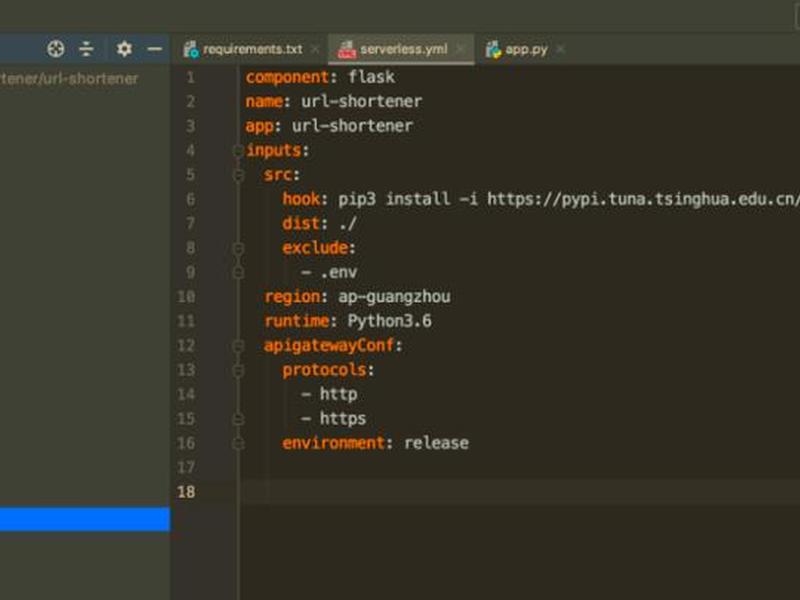This screenshot has width=800, height=600.
Task: Click the '.env' list entry
Action: point(338,272)
